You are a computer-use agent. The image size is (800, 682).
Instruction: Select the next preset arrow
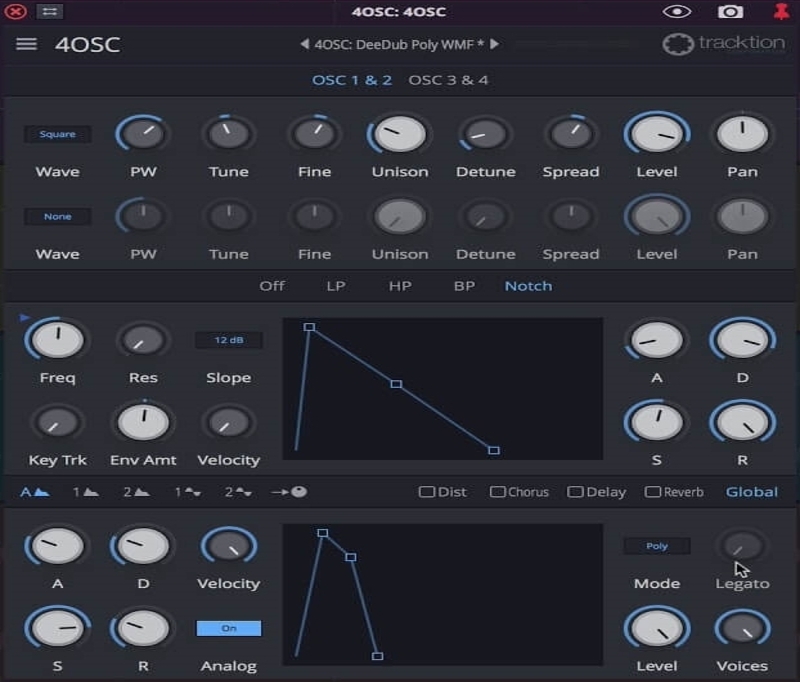click(494, 44)
